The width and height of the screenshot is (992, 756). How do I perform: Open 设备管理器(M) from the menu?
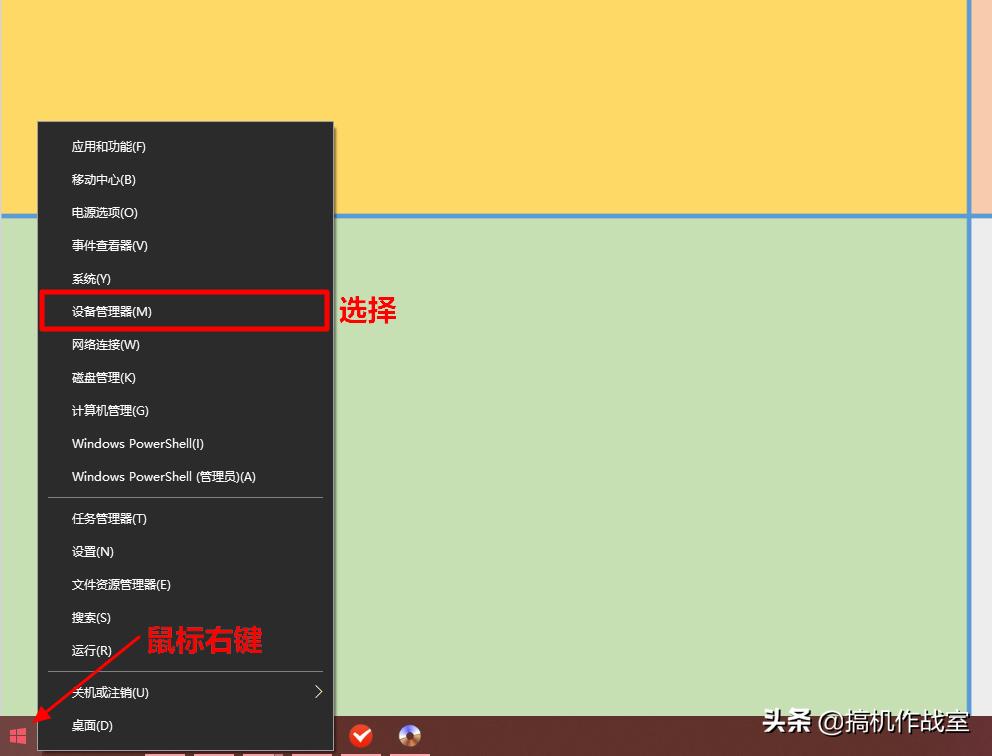[x=111, y=311]
